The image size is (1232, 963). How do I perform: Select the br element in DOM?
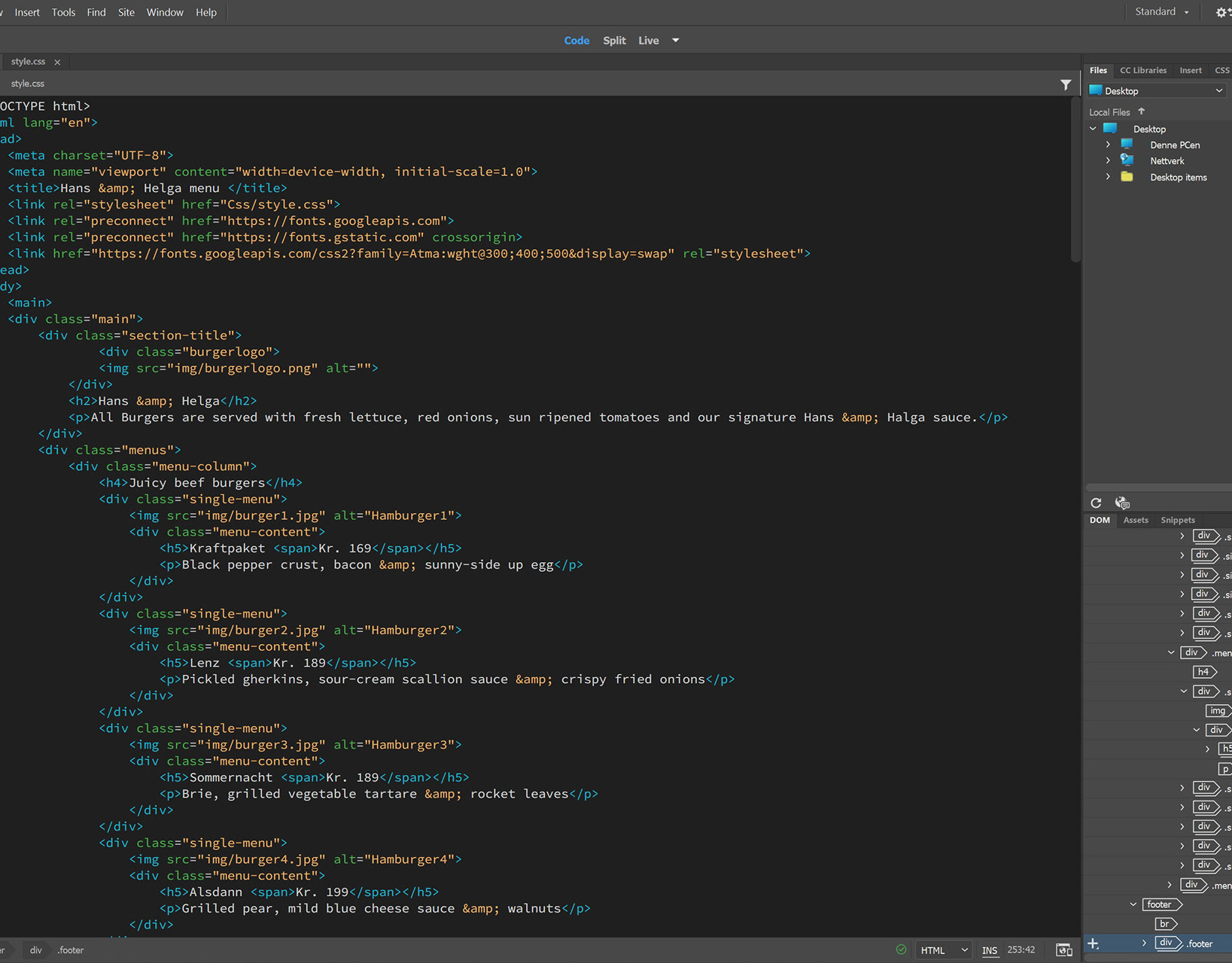pyautogui.click(x=1166, y=924)
